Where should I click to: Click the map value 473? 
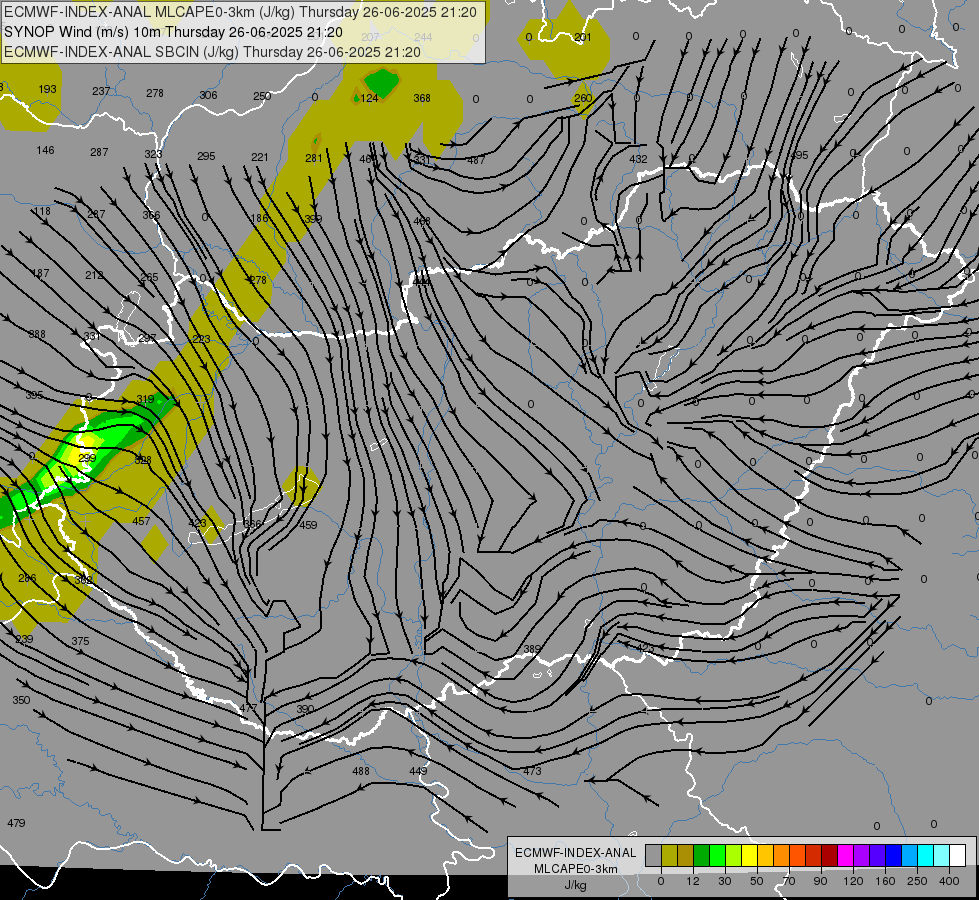coord(533,771)
